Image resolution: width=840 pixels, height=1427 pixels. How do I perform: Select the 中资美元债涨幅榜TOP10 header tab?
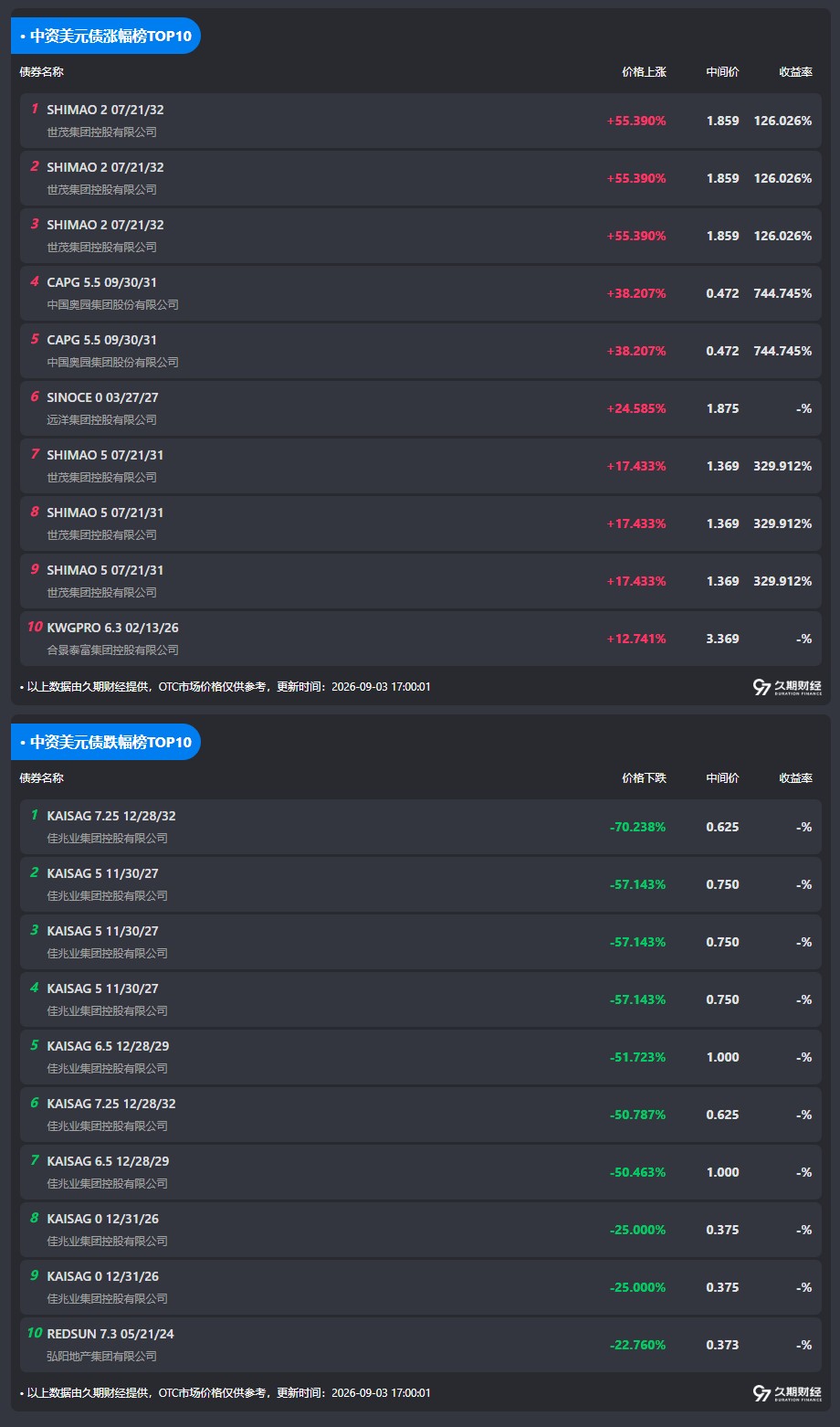click(x=105, y=36)
